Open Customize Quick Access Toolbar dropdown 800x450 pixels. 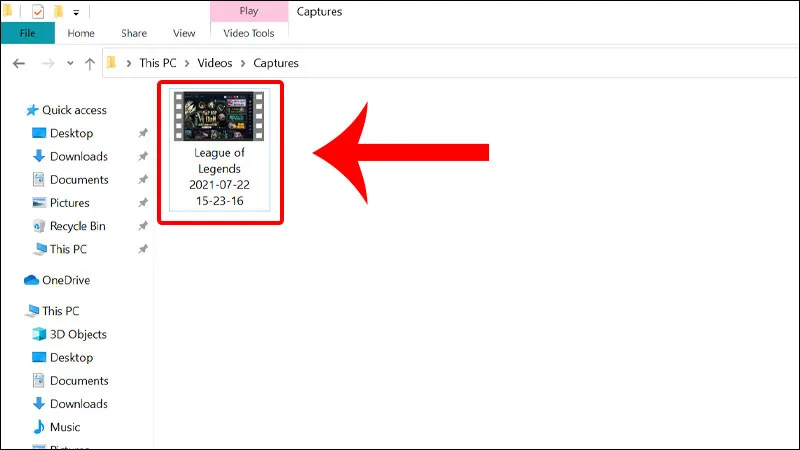pos(76,12)
